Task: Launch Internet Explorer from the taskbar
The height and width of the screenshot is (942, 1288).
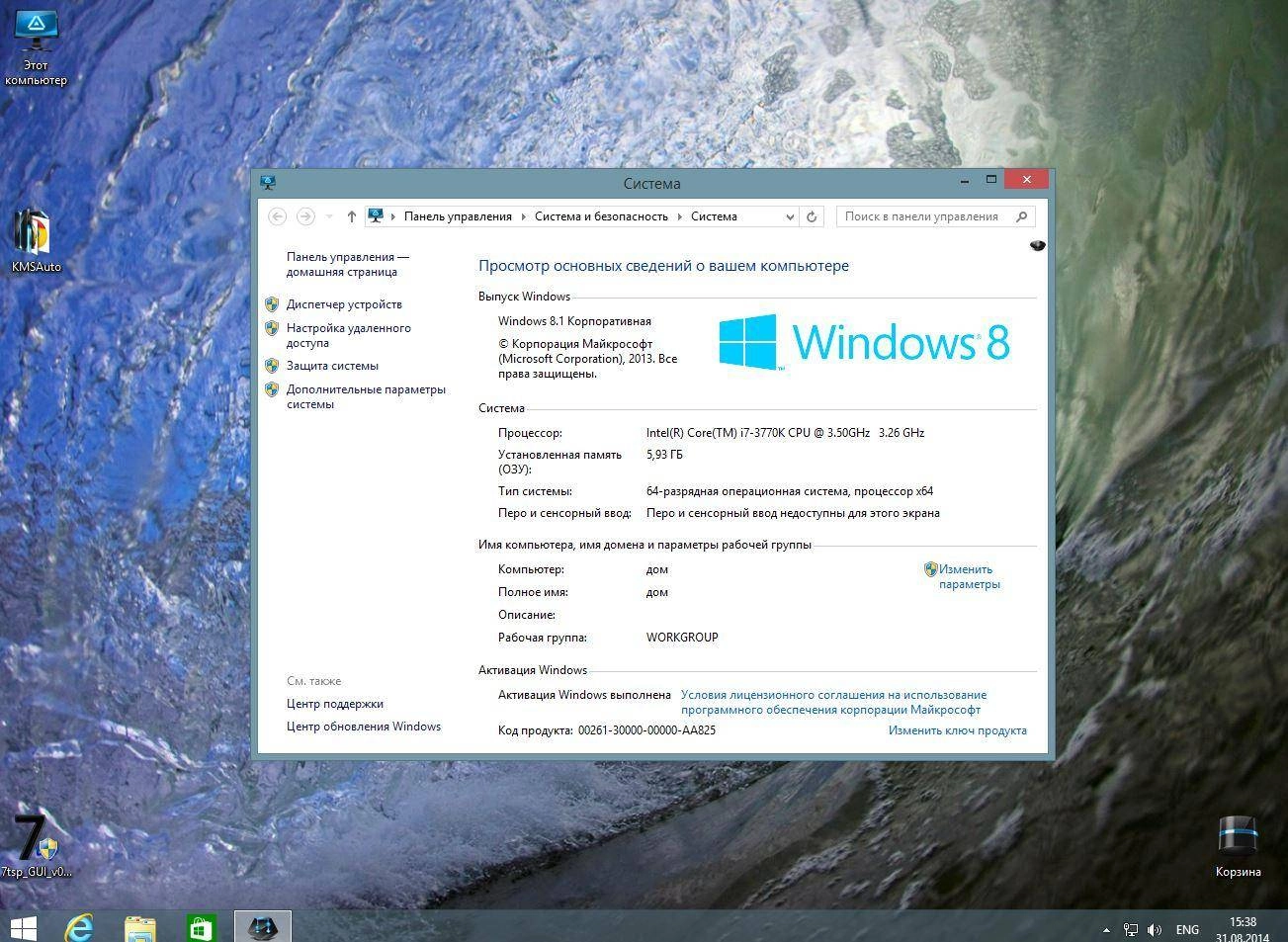Action: click(79, 927)
